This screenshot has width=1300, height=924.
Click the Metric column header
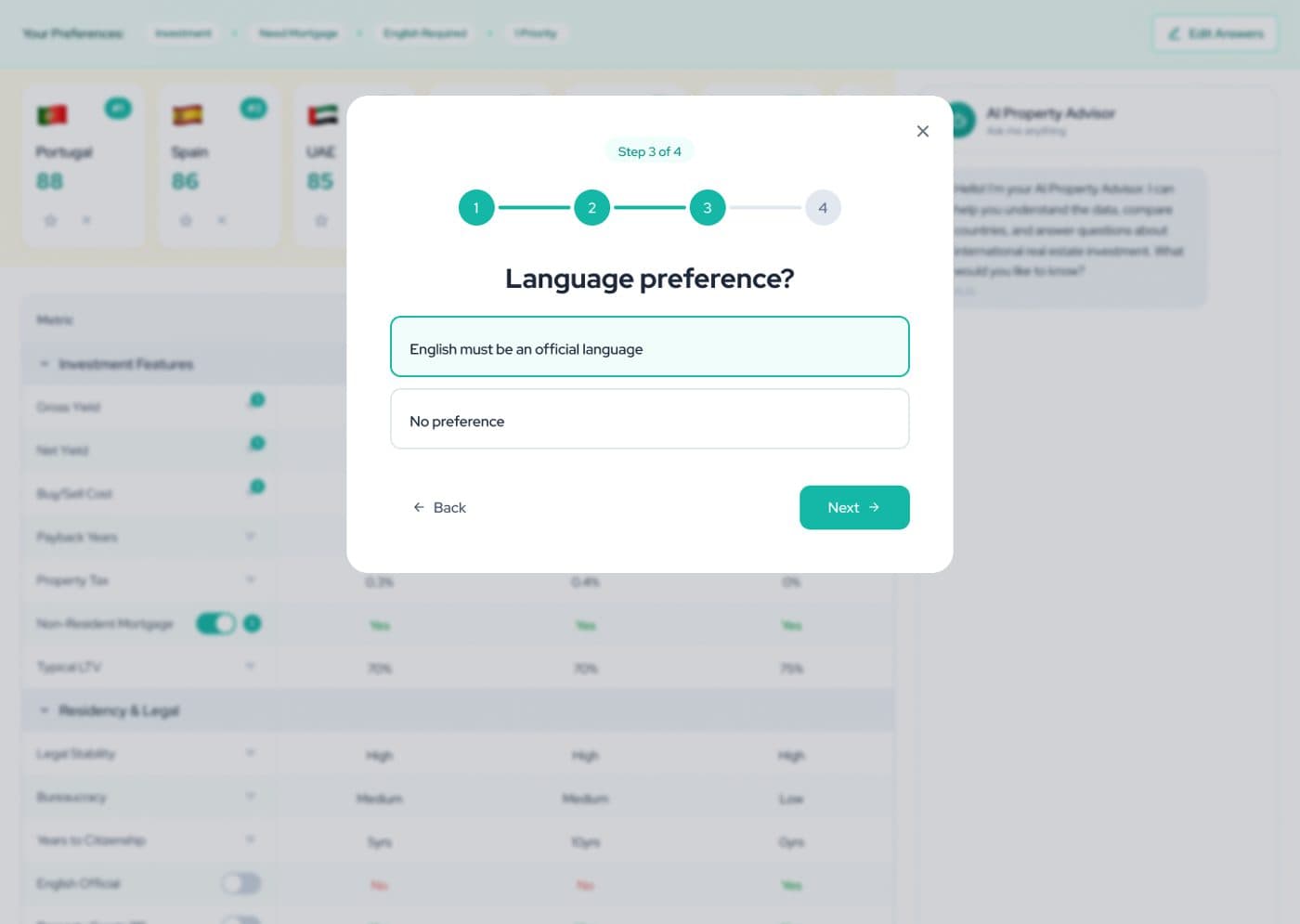click(55, 319)
